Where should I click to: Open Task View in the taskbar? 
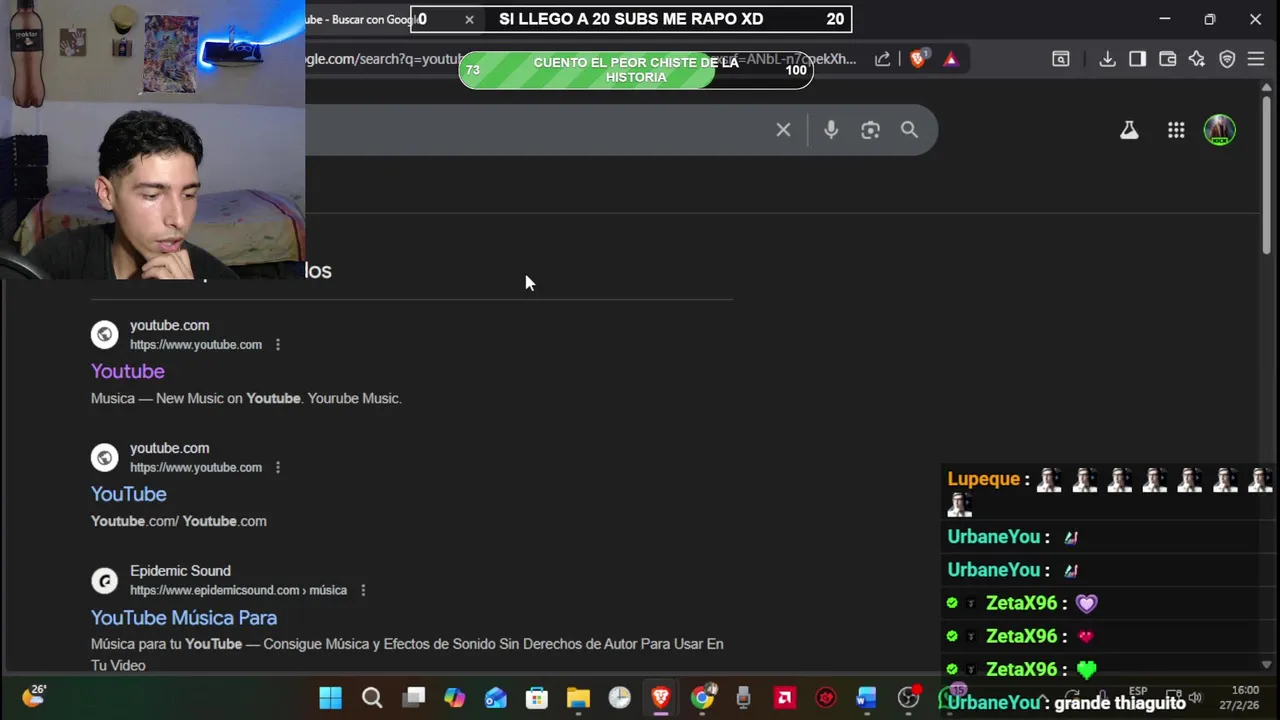click(414, 698)
